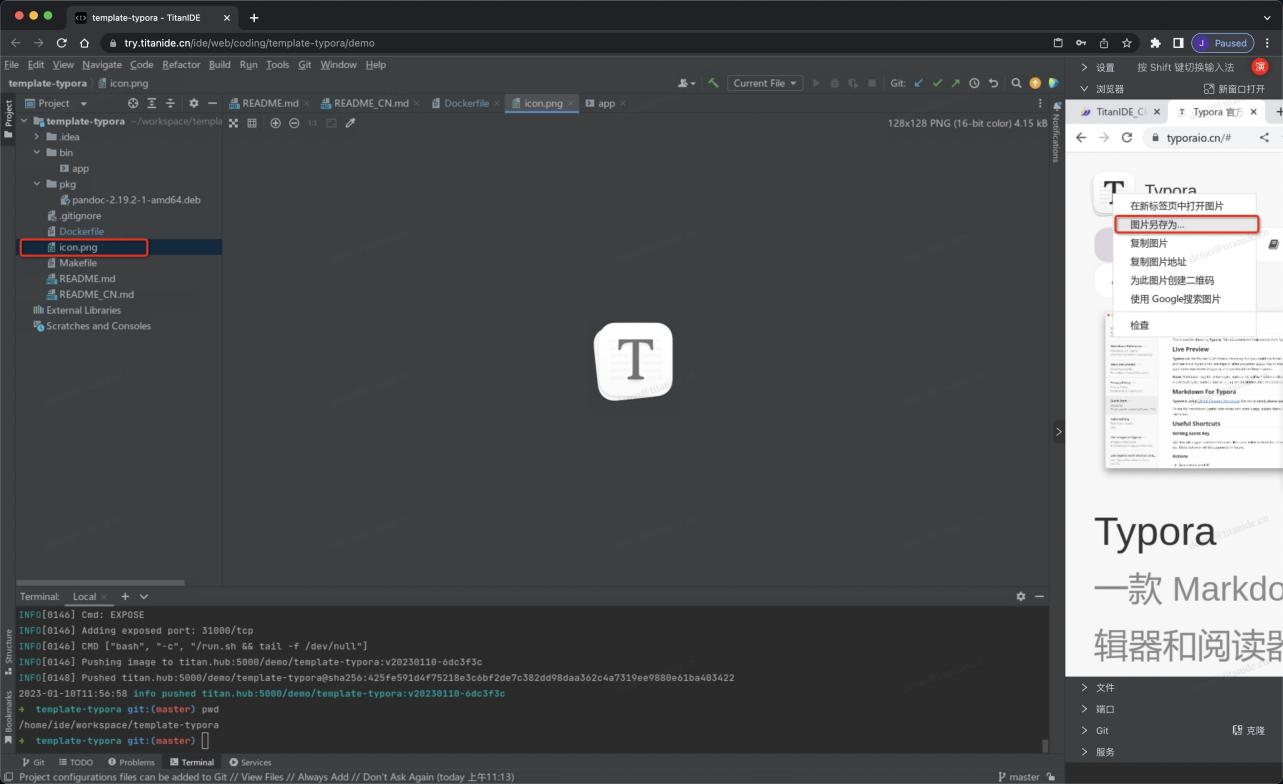Select README_CN.md in project tree
The image size is (1283, 784).
click(96, 294)
